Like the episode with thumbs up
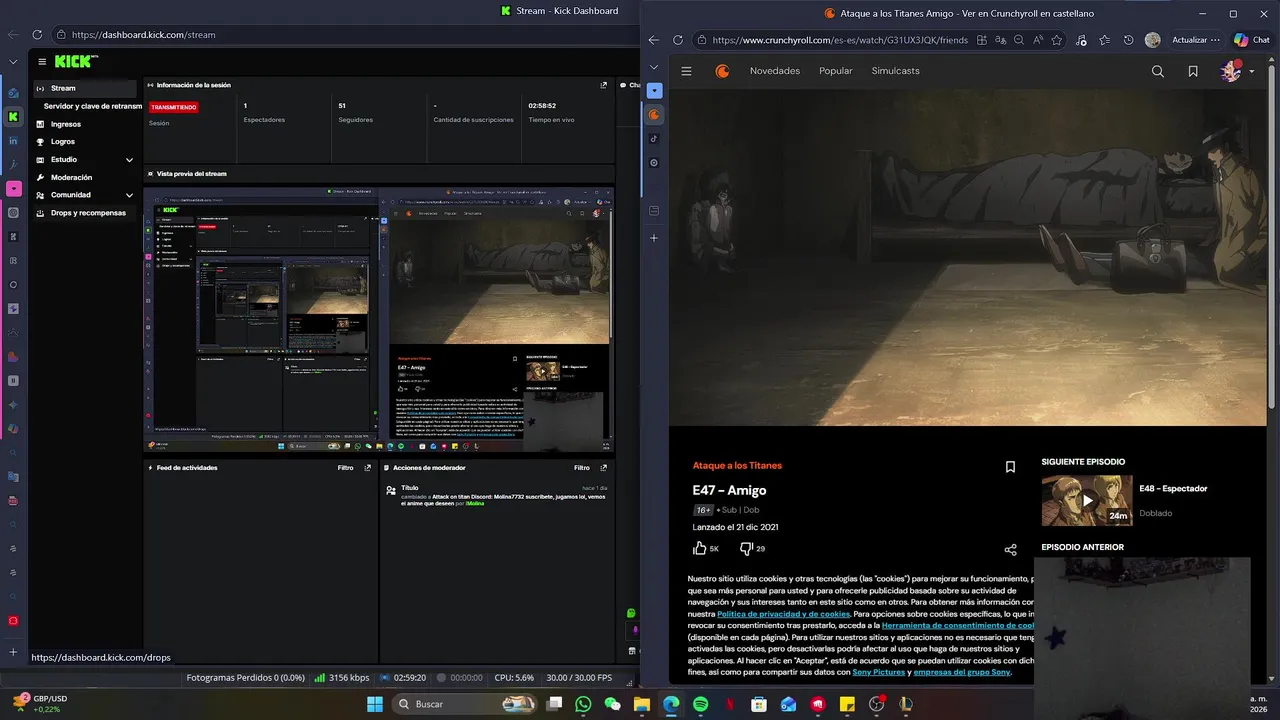 click(700, 548)
